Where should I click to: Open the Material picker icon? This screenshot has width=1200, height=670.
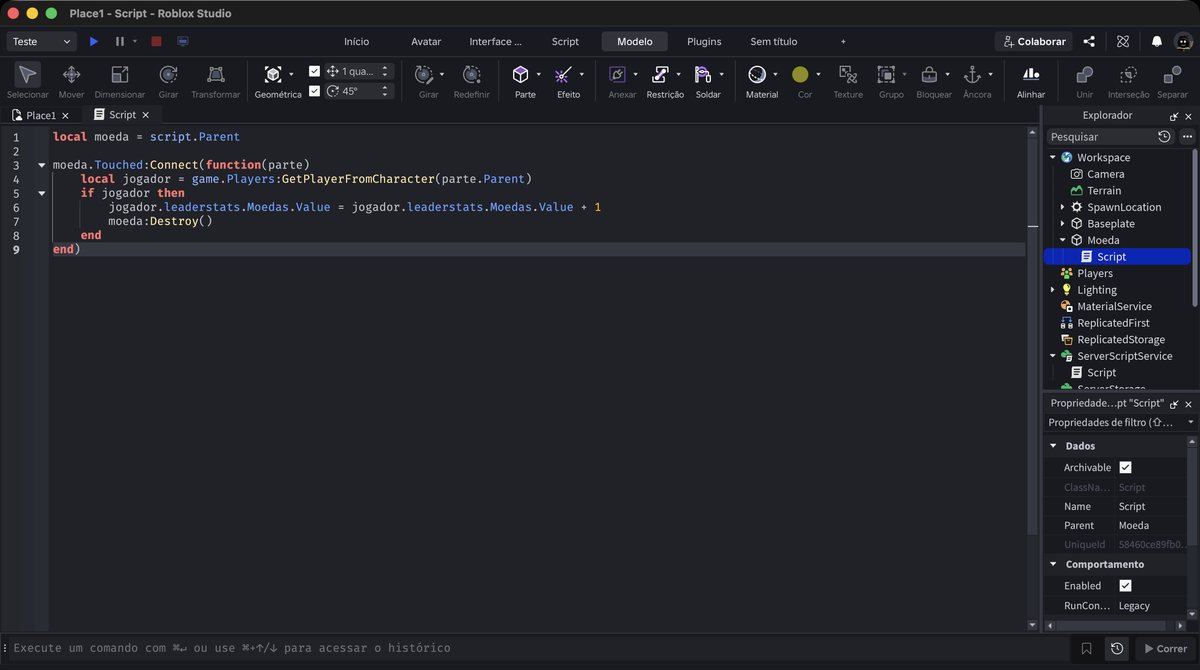[x=757, y=75]
